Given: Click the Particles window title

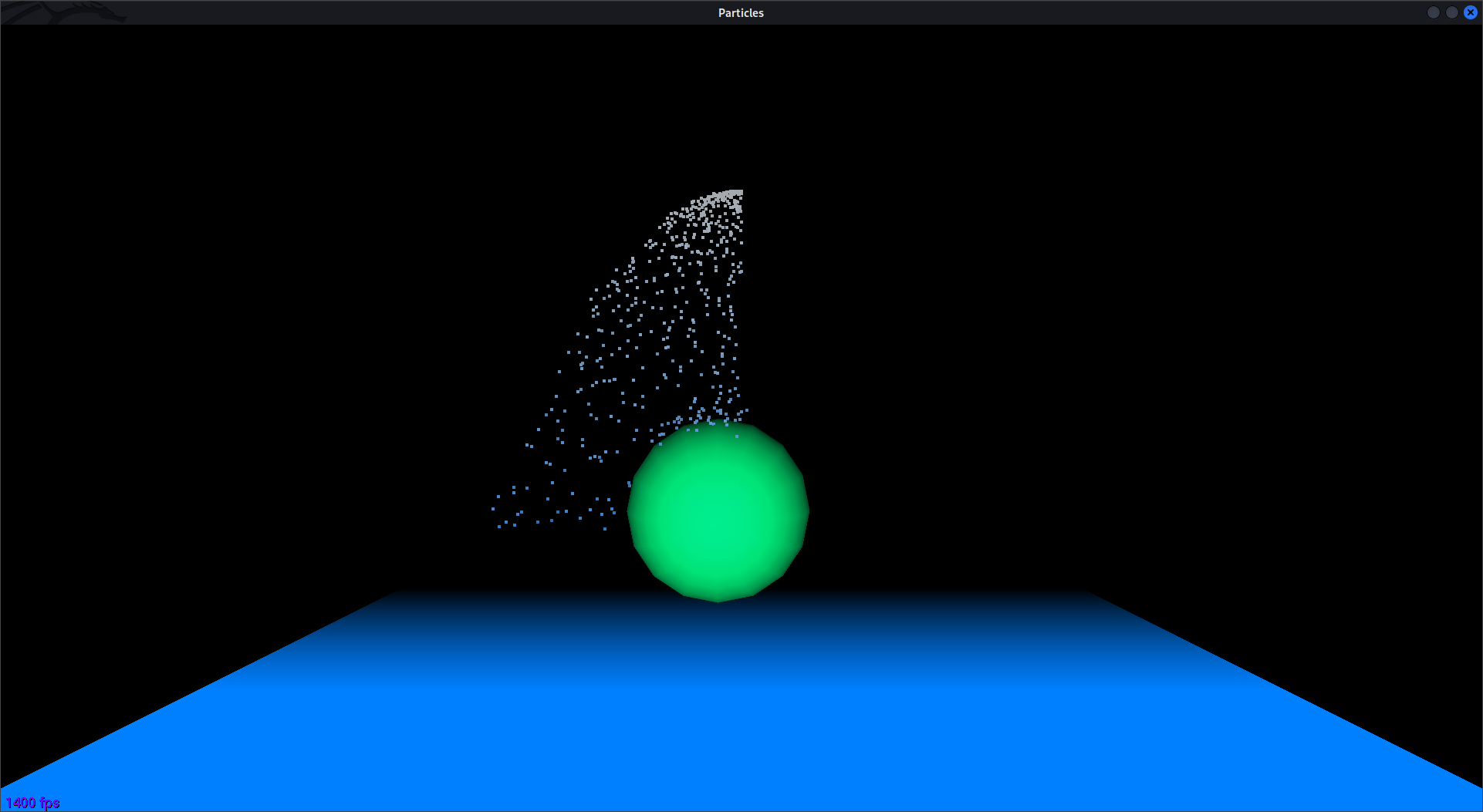Looking at the screenshot, I should coord(741,12).
